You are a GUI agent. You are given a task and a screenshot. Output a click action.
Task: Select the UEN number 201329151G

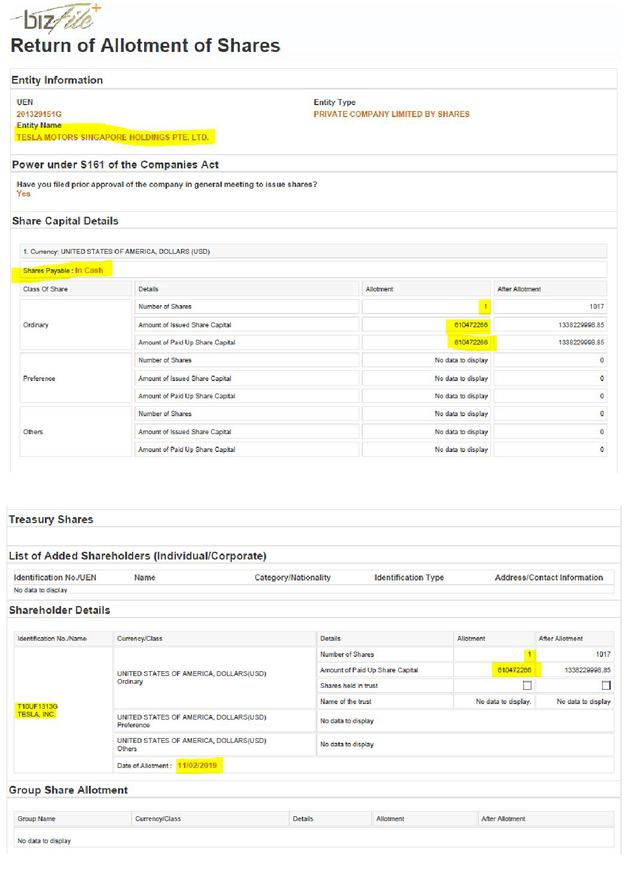39,114
